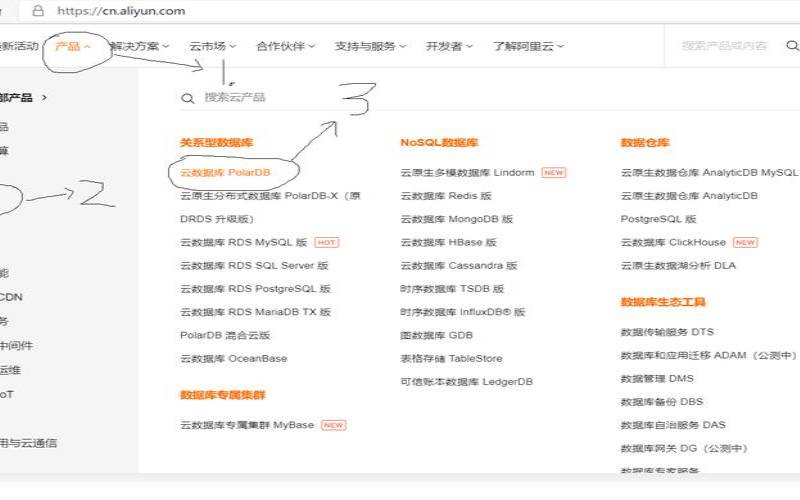Expand the 开发者 menu

449,46
